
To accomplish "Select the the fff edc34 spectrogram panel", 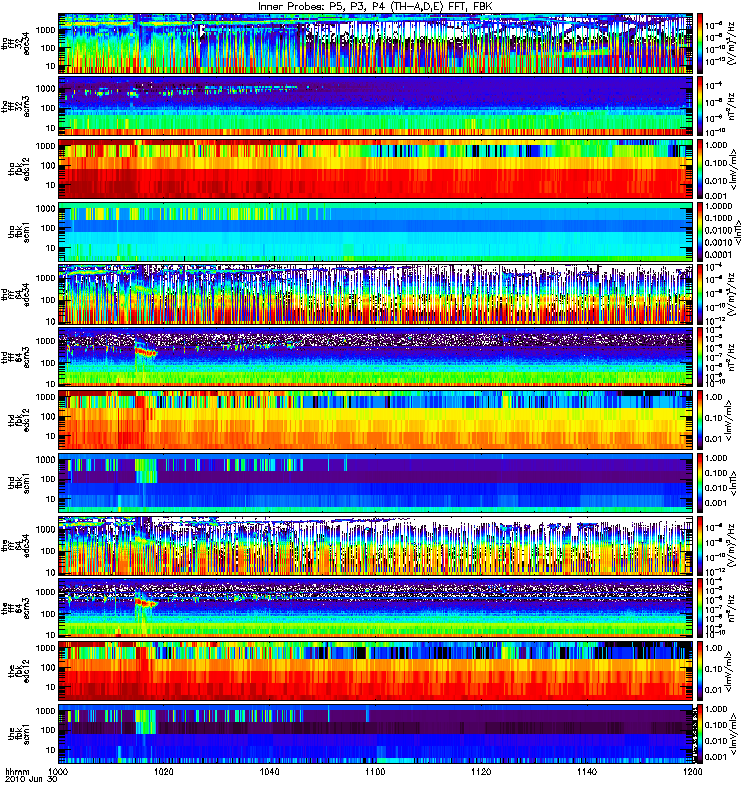I will click(376, 545).
